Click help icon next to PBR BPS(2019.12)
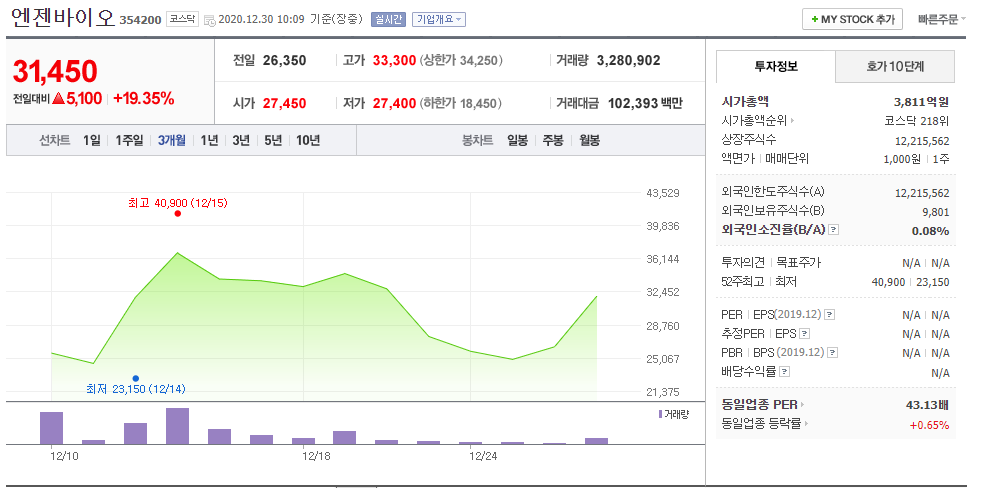The height and width of the screenshot is (488, 981). [833, 353]
